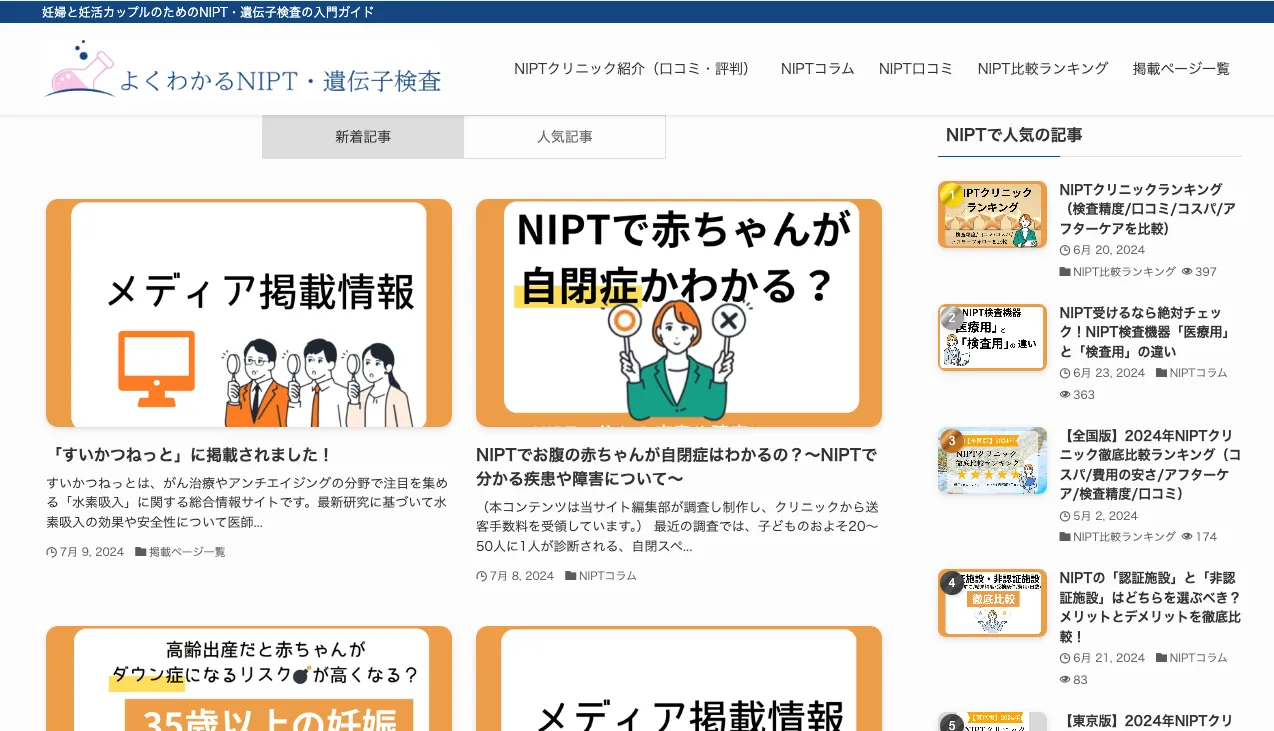Switch to the 人気記事 tab

pos(564,136)
